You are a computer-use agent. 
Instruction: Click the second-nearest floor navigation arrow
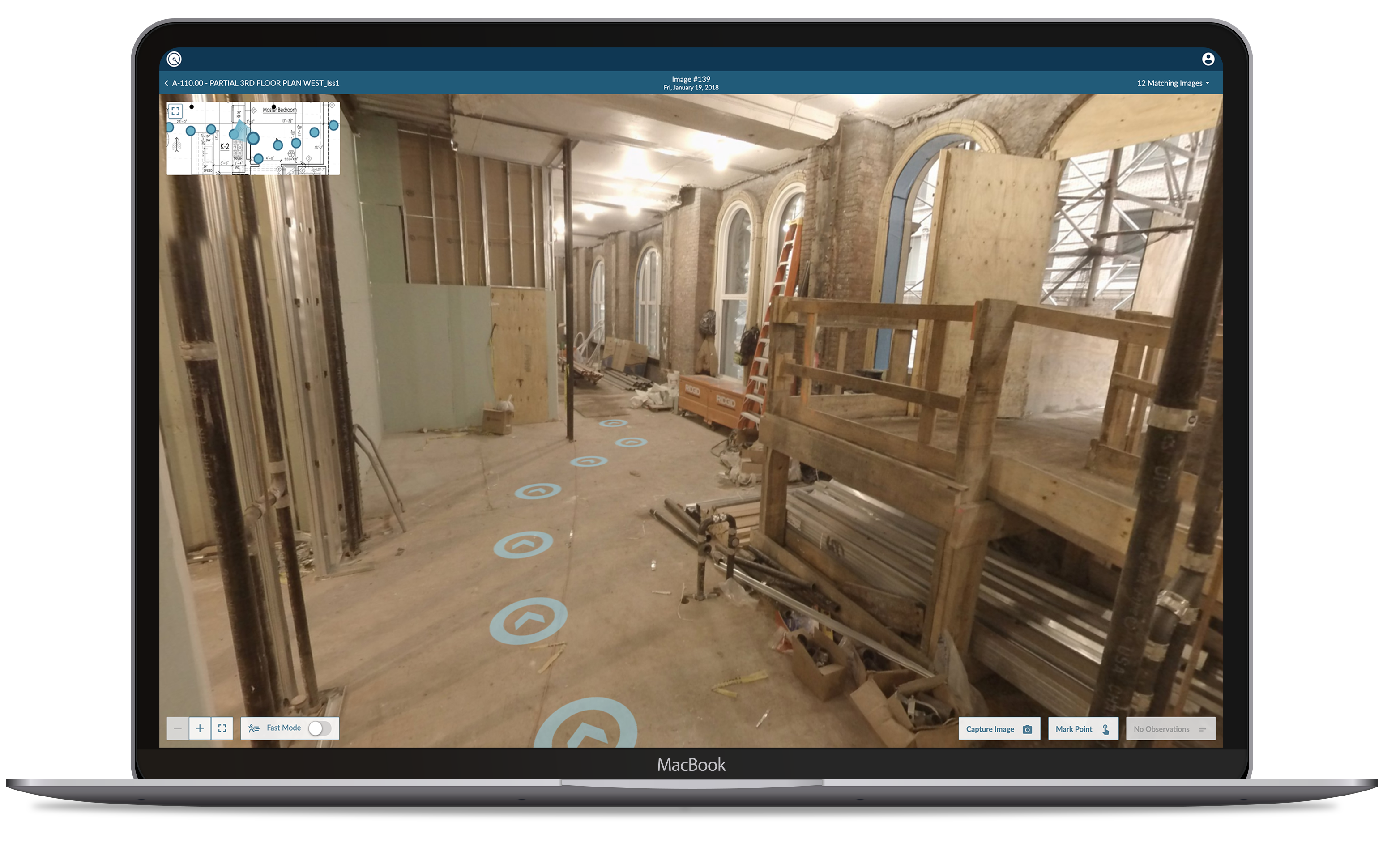(529, 621)
